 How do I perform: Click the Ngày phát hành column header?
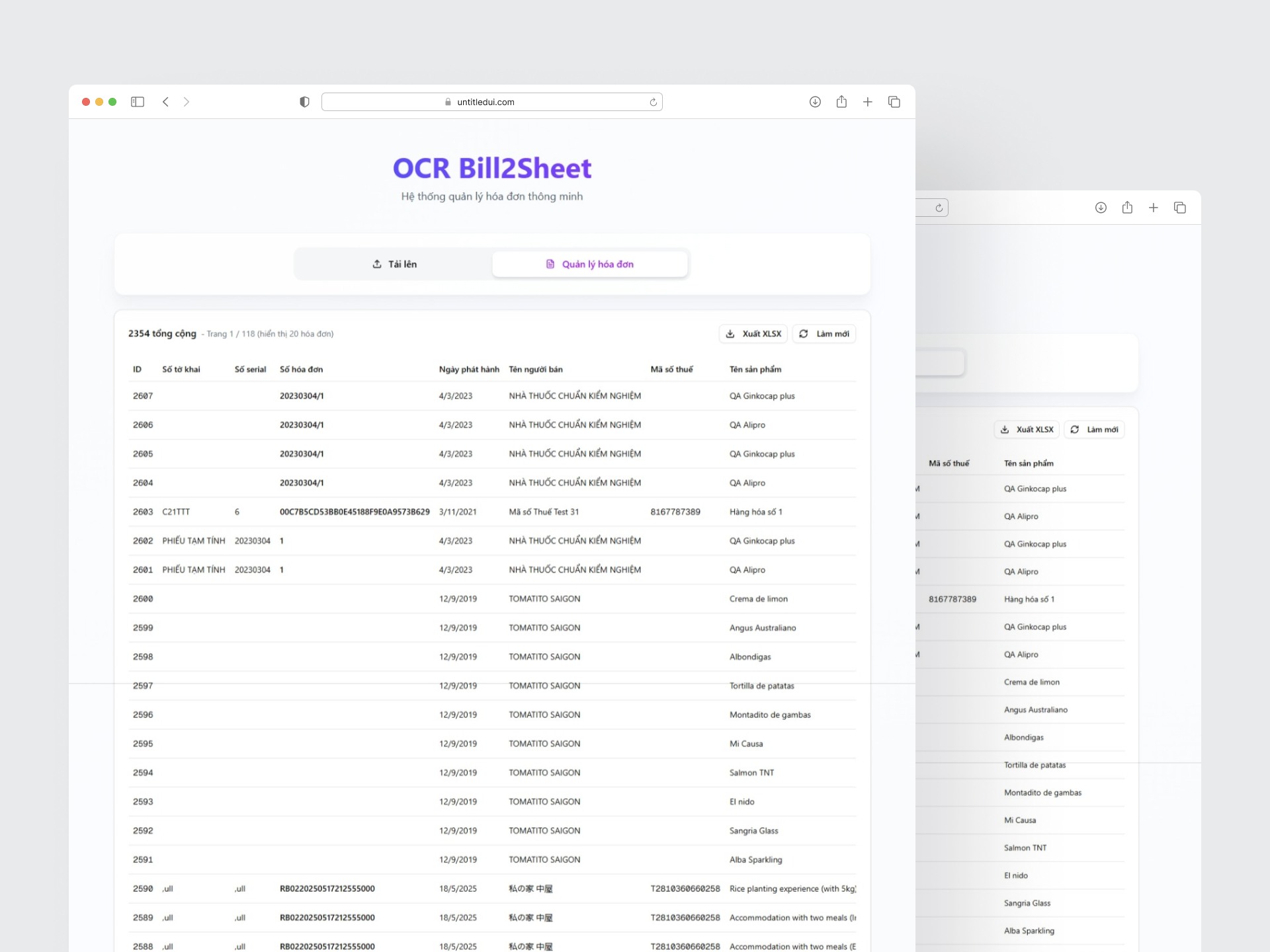(x=468, y=370)
